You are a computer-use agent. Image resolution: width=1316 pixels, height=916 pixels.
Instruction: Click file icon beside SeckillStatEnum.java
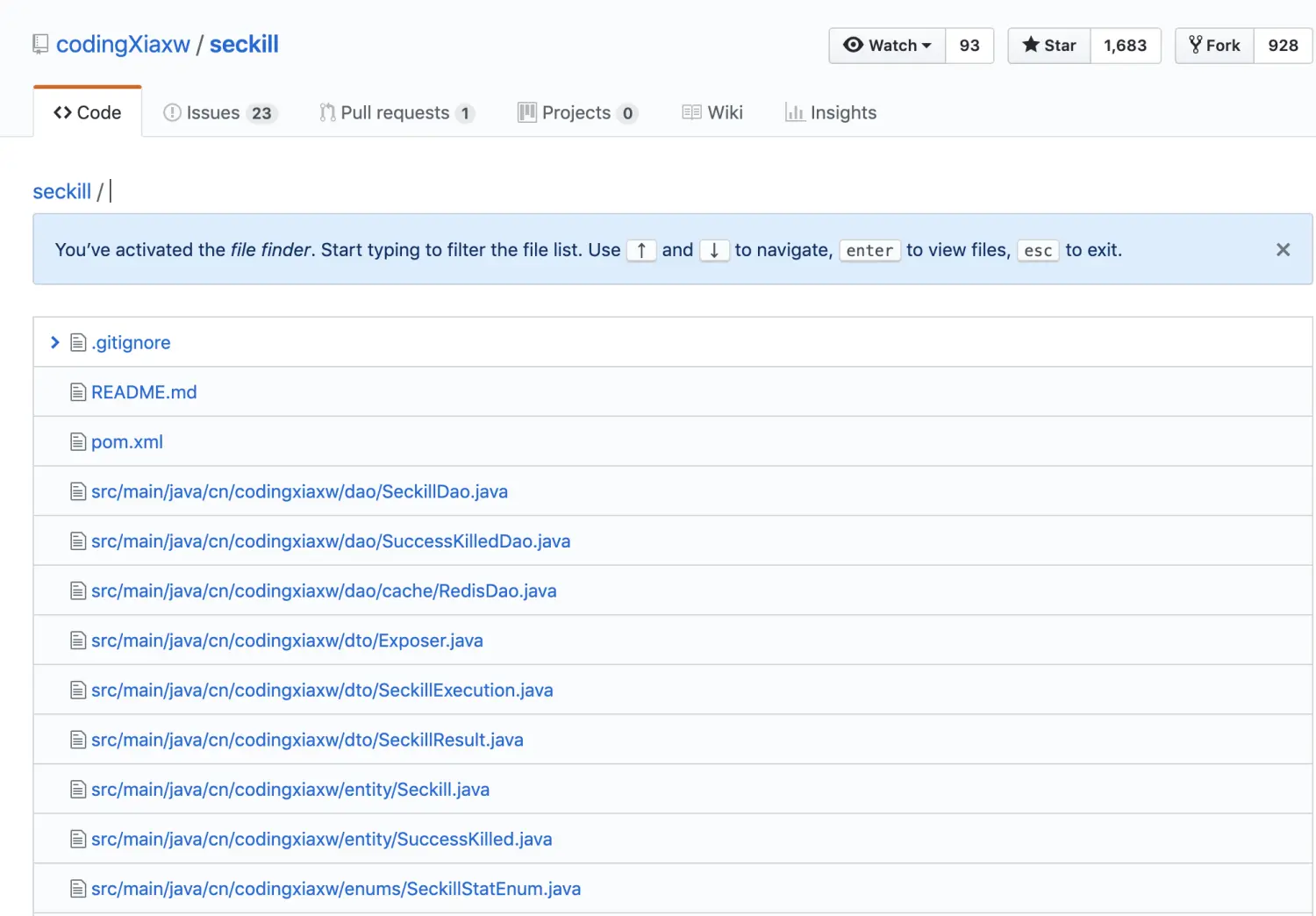tap(78, 889)
